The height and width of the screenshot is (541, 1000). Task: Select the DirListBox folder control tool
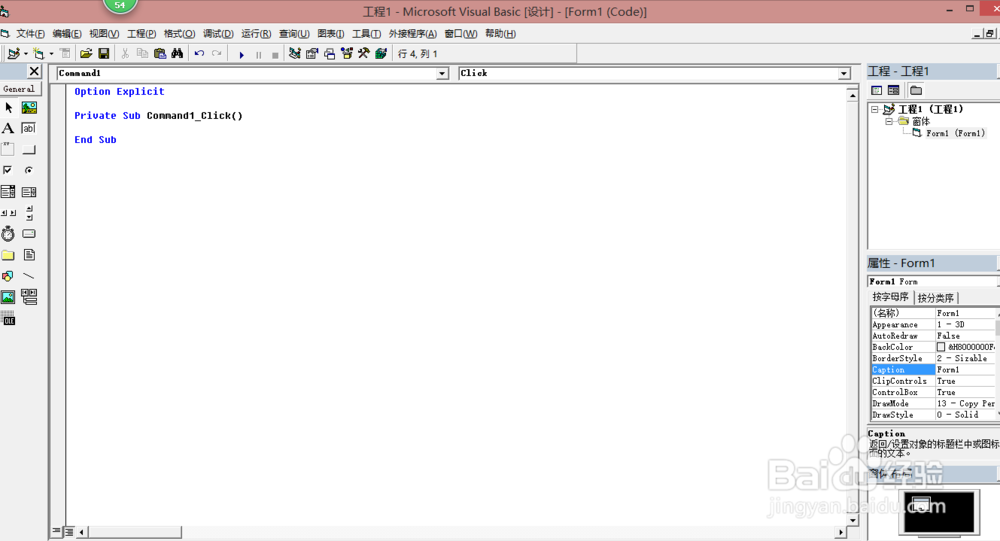[x=8, y=255]
